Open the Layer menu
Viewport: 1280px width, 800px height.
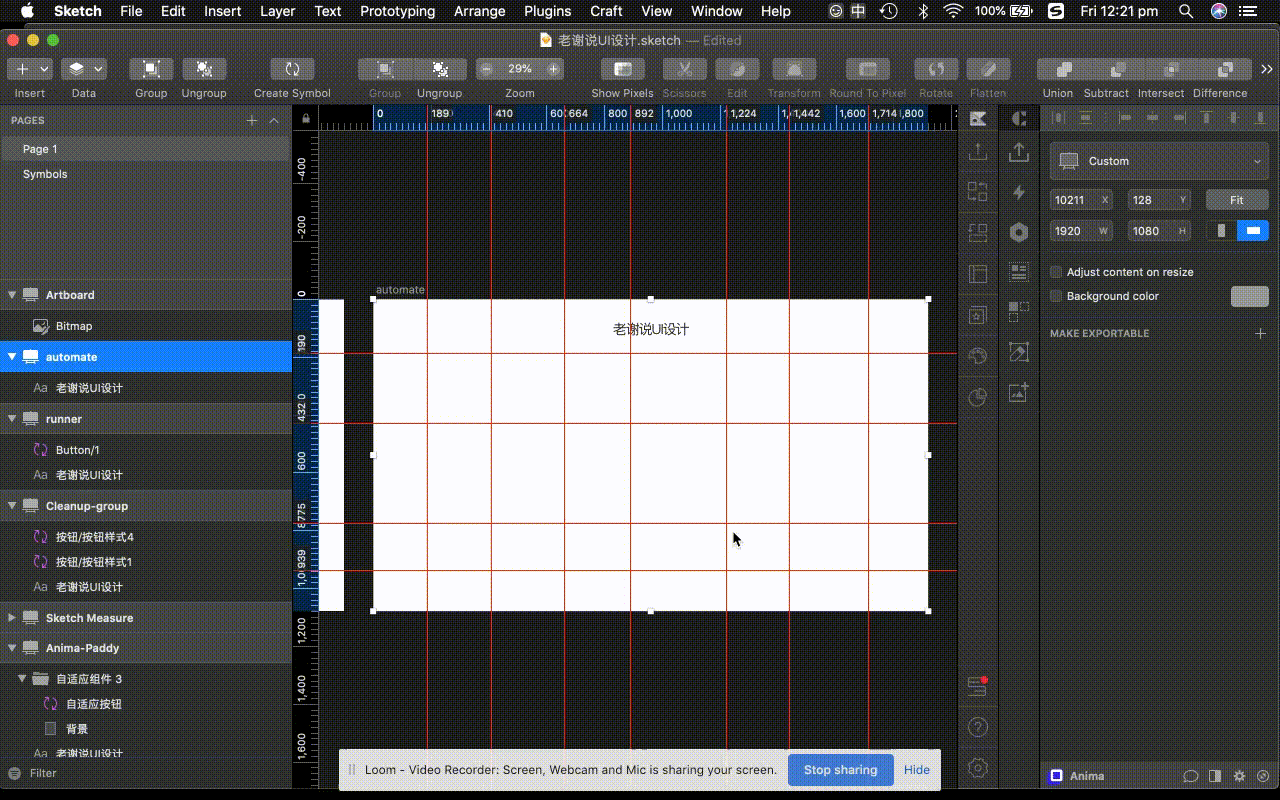tap(277, 11)
